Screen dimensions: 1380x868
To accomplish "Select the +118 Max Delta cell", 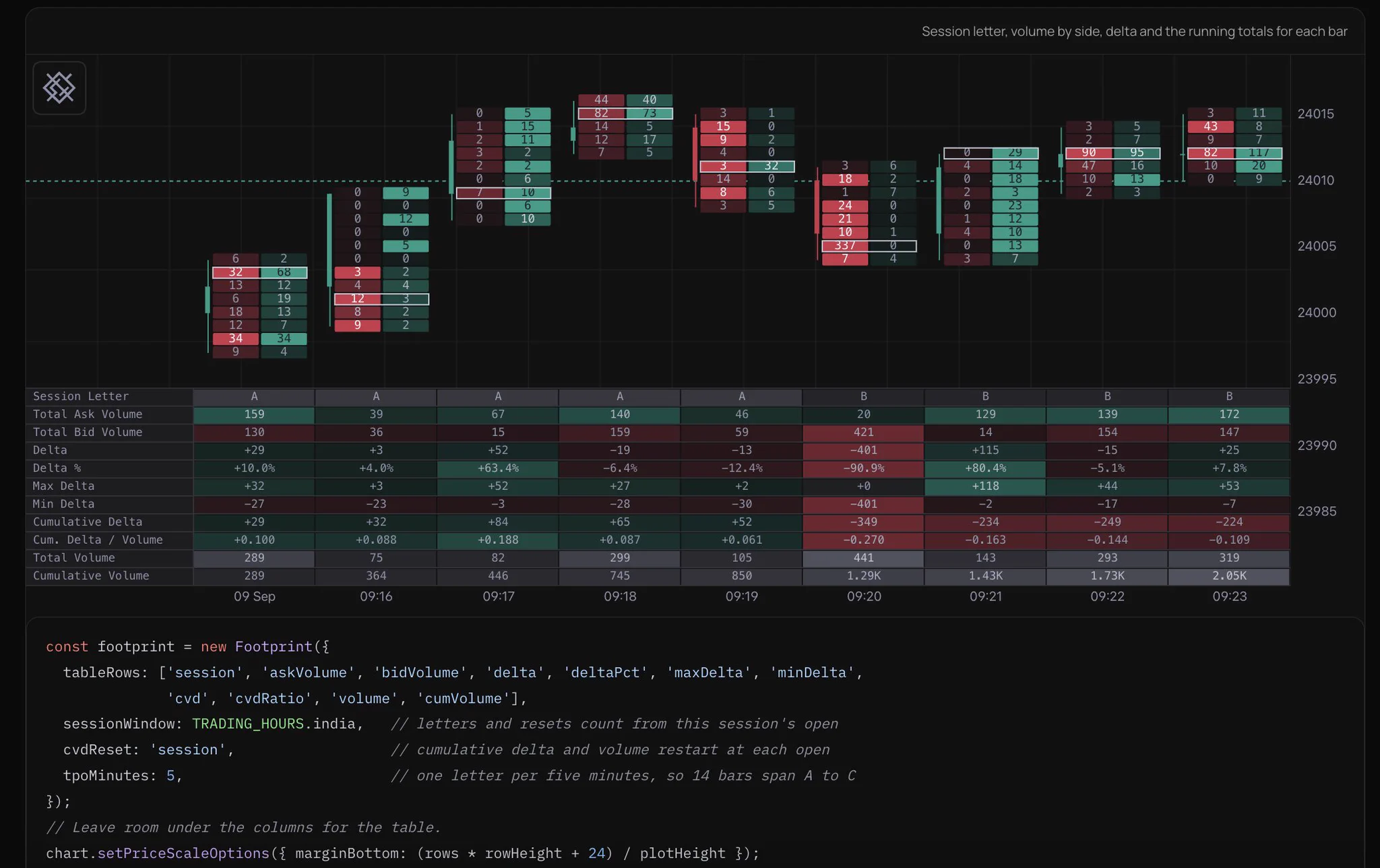I will click(985, 486).
